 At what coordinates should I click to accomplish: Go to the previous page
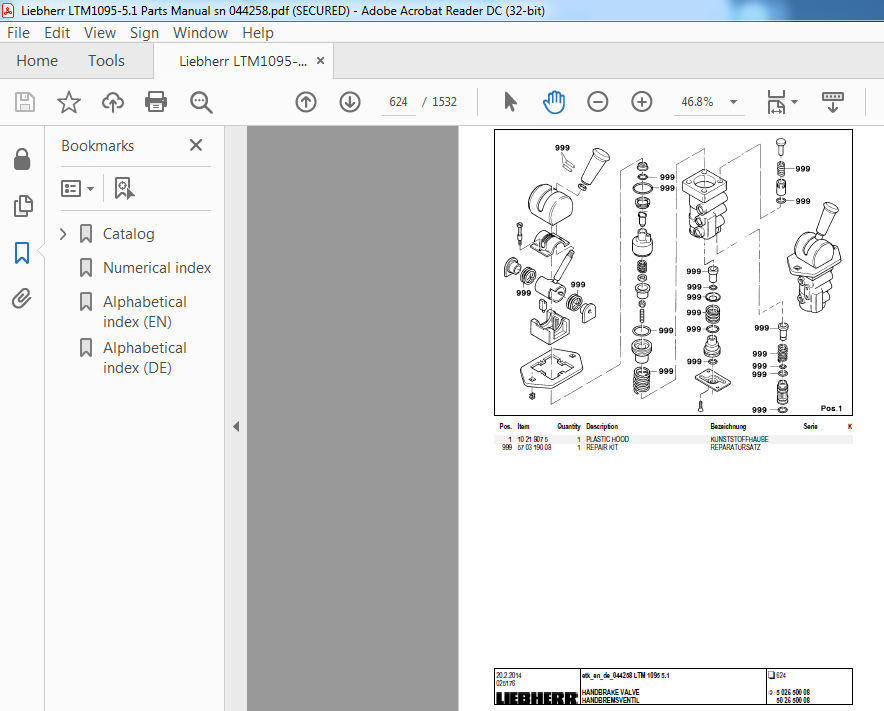click(x=306, y=102)
